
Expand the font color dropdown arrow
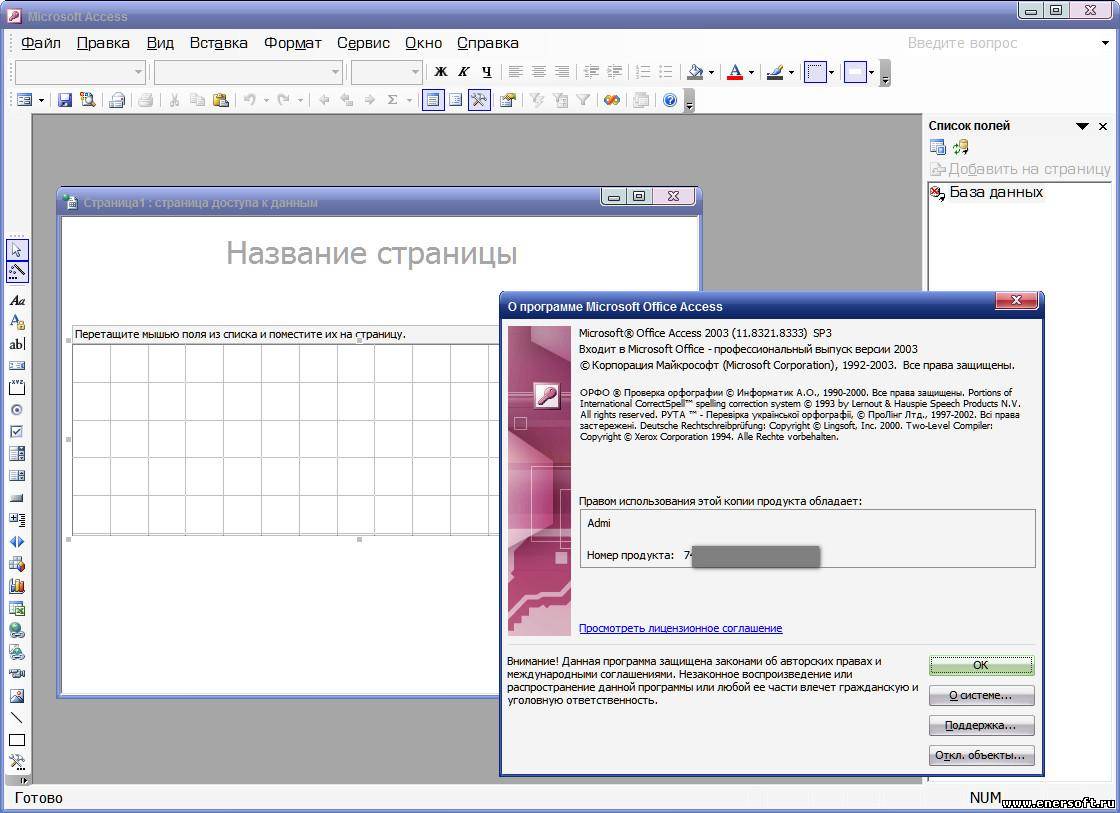click(751, 72)
